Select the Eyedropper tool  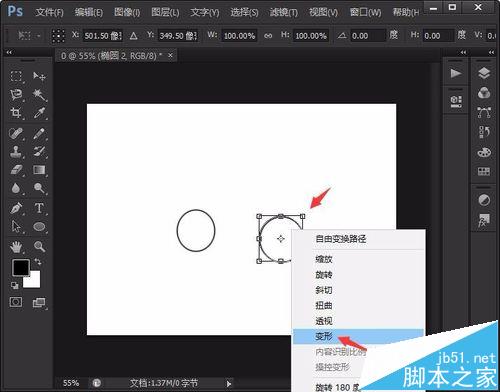tap(39, 113)
